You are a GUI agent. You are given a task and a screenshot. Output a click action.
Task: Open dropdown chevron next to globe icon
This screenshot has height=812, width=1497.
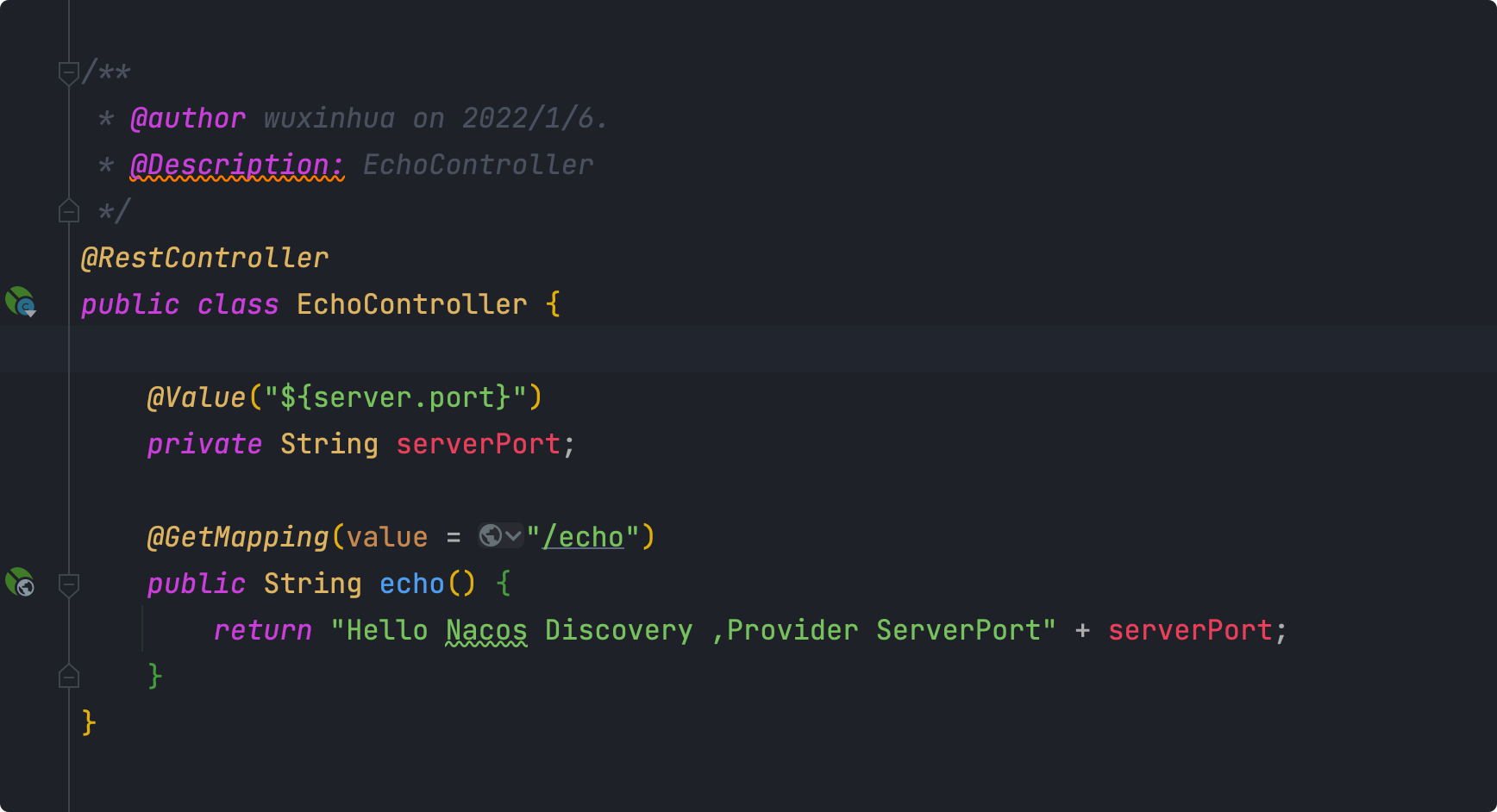(513, 536)
